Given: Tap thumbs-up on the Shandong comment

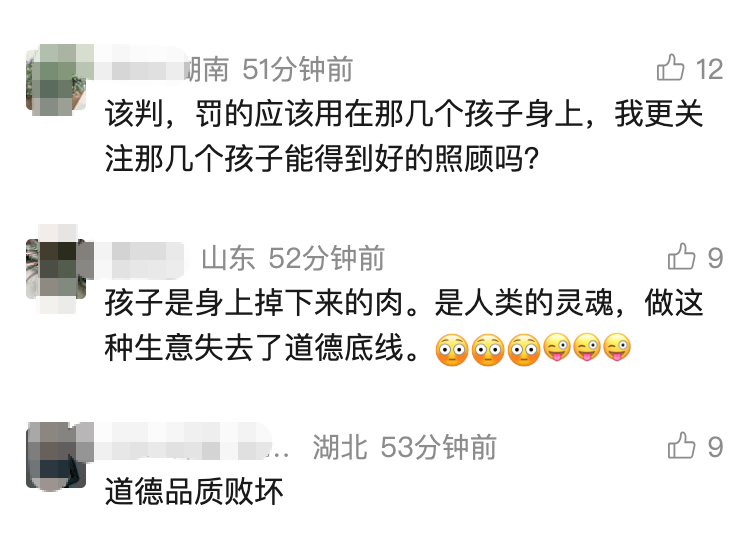Looking at the screenshot, I should 681,256.
